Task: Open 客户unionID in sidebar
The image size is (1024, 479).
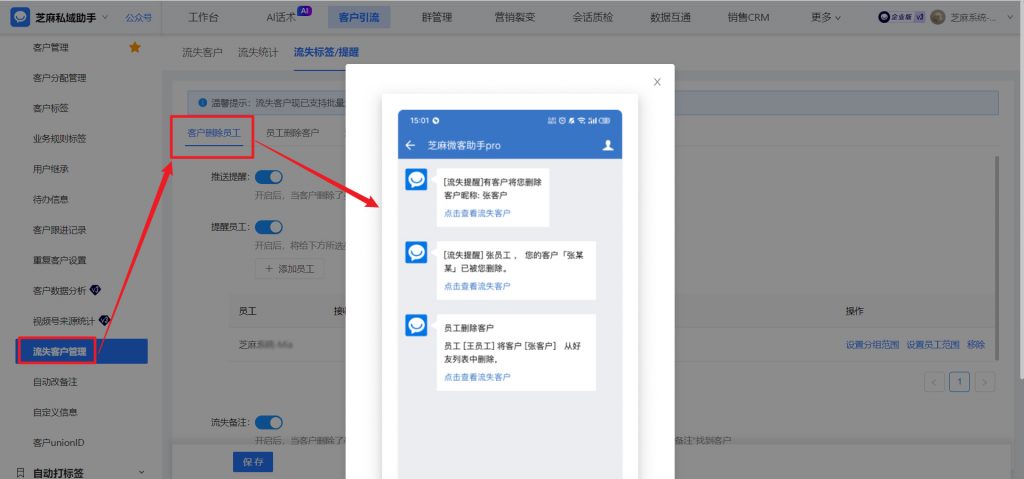Action: 58,442
